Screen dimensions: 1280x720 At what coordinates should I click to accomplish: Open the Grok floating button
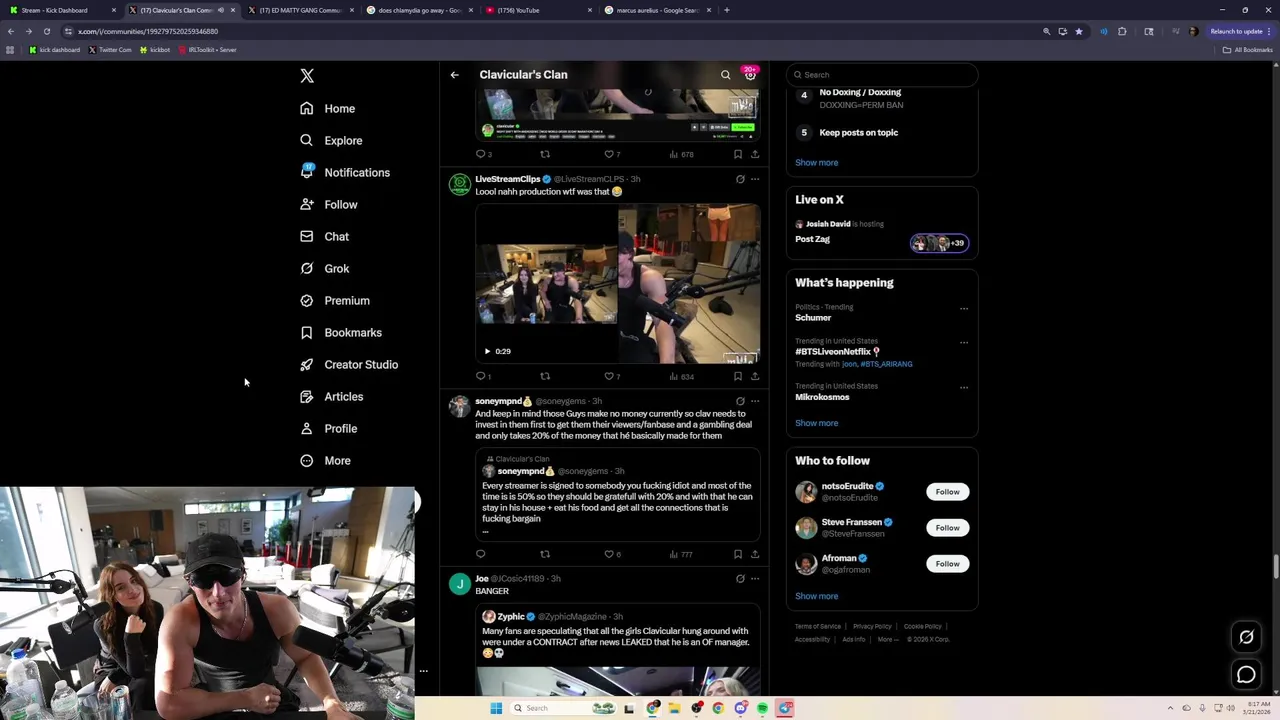point(1246,637)
